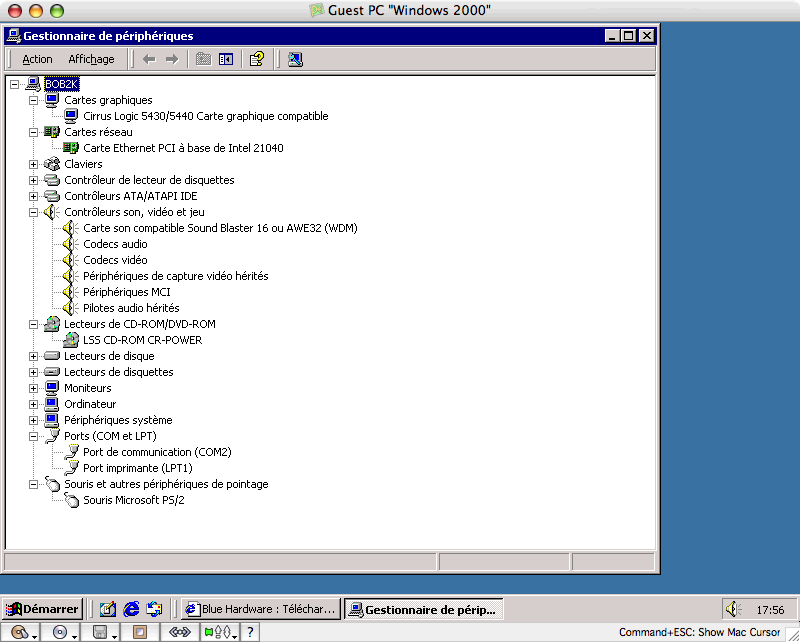Launch Internet Explorer from quick launch
This screenshot has width=800, height=642.
point(131,609)
